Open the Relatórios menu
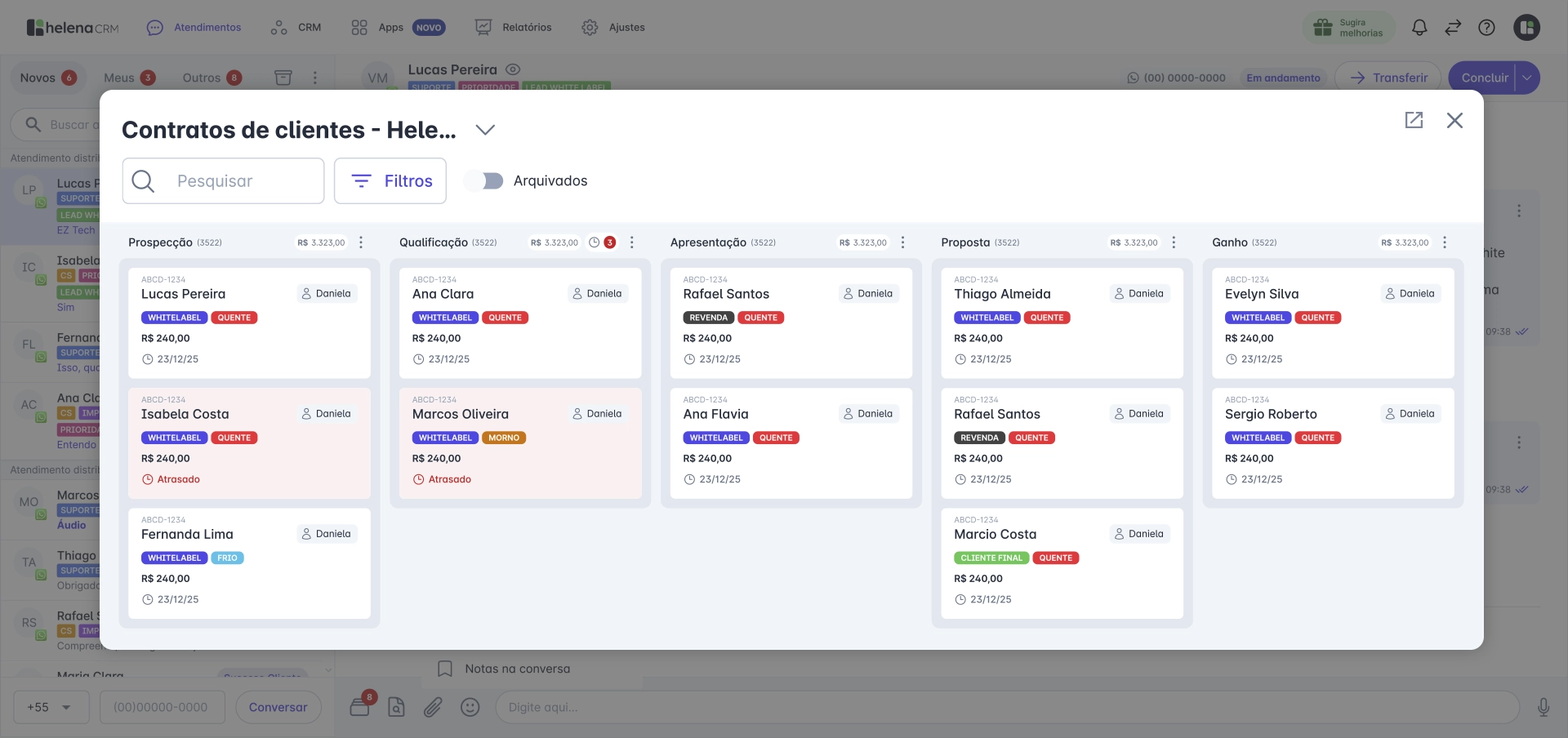1568x738 pixels. point(527,27)
